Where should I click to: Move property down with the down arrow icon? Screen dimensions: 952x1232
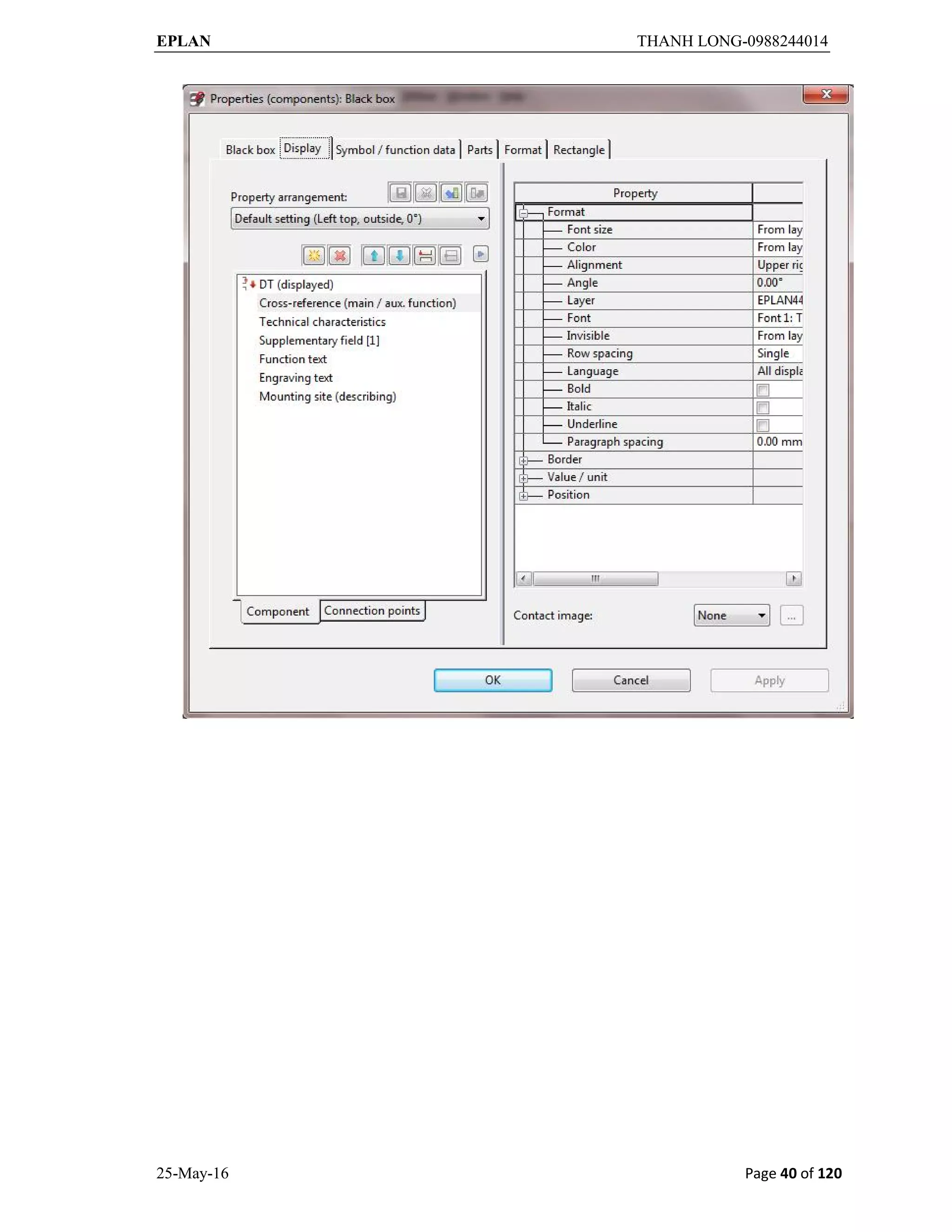(x=399, y=256)
